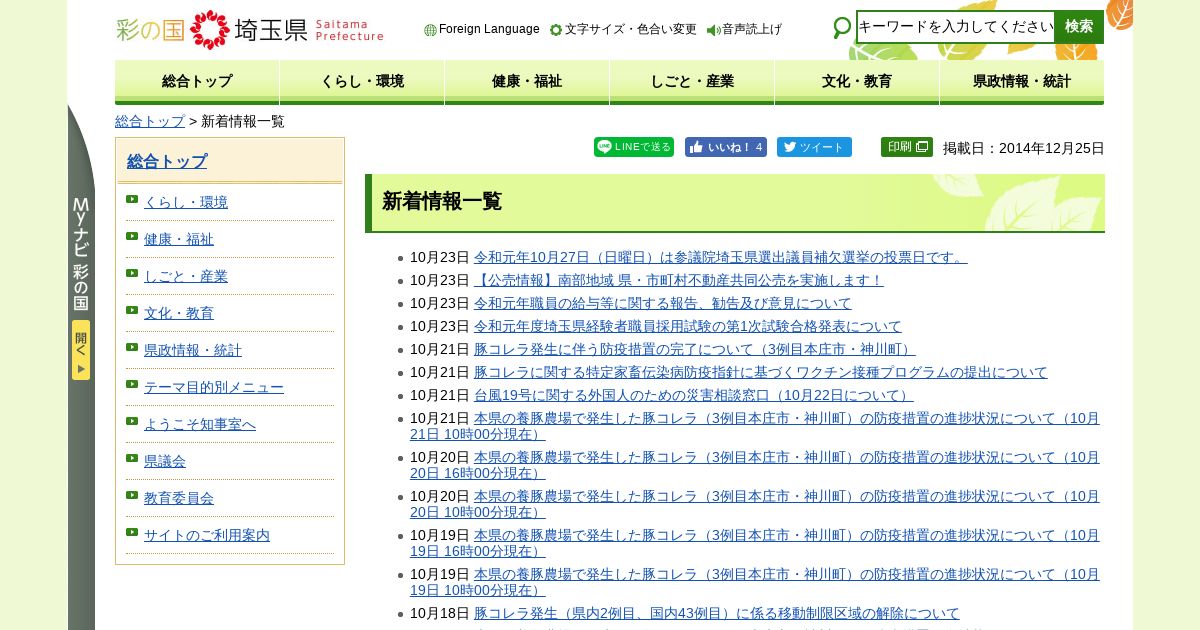Click the 印刷 print button
The height and width of the screenshot is (630, 1200).
907,147
